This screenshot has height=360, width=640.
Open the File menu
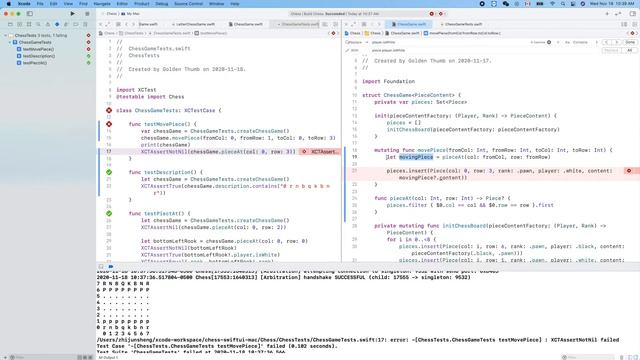point(40,4)
